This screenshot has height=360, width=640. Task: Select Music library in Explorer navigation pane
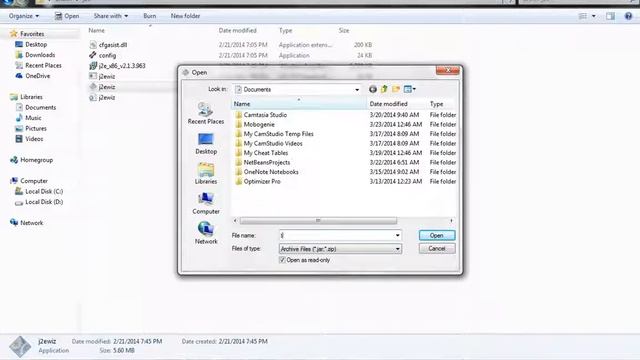pyautogui.click(x=29, y=118)
